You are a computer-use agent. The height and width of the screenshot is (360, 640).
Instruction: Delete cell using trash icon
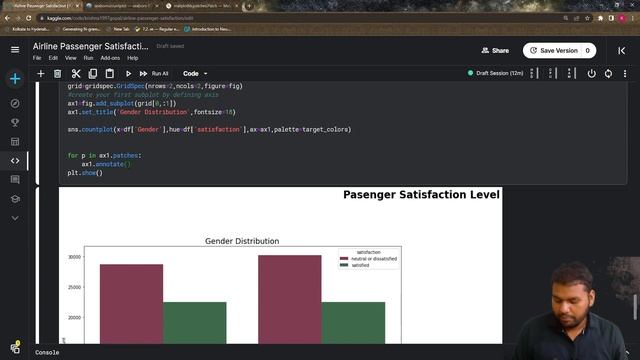pos(58,73)
